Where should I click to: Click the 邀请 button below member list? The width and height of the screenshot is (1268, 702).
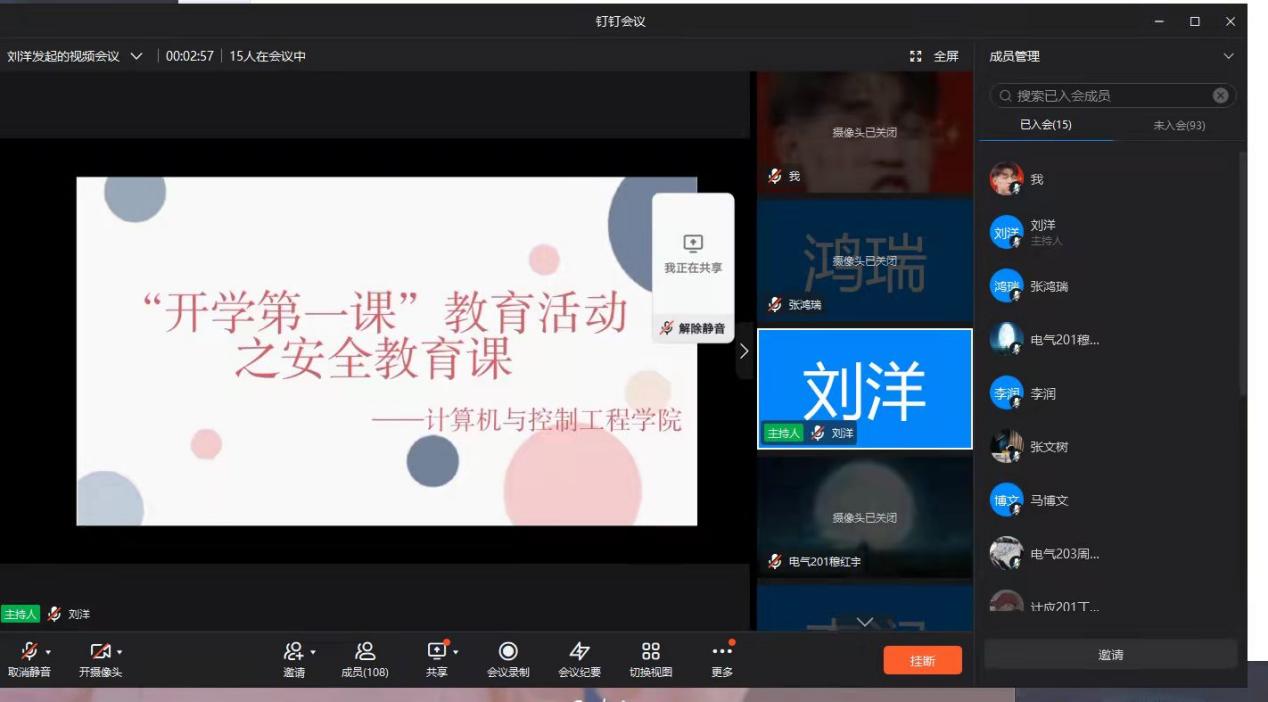(1110, 655)
